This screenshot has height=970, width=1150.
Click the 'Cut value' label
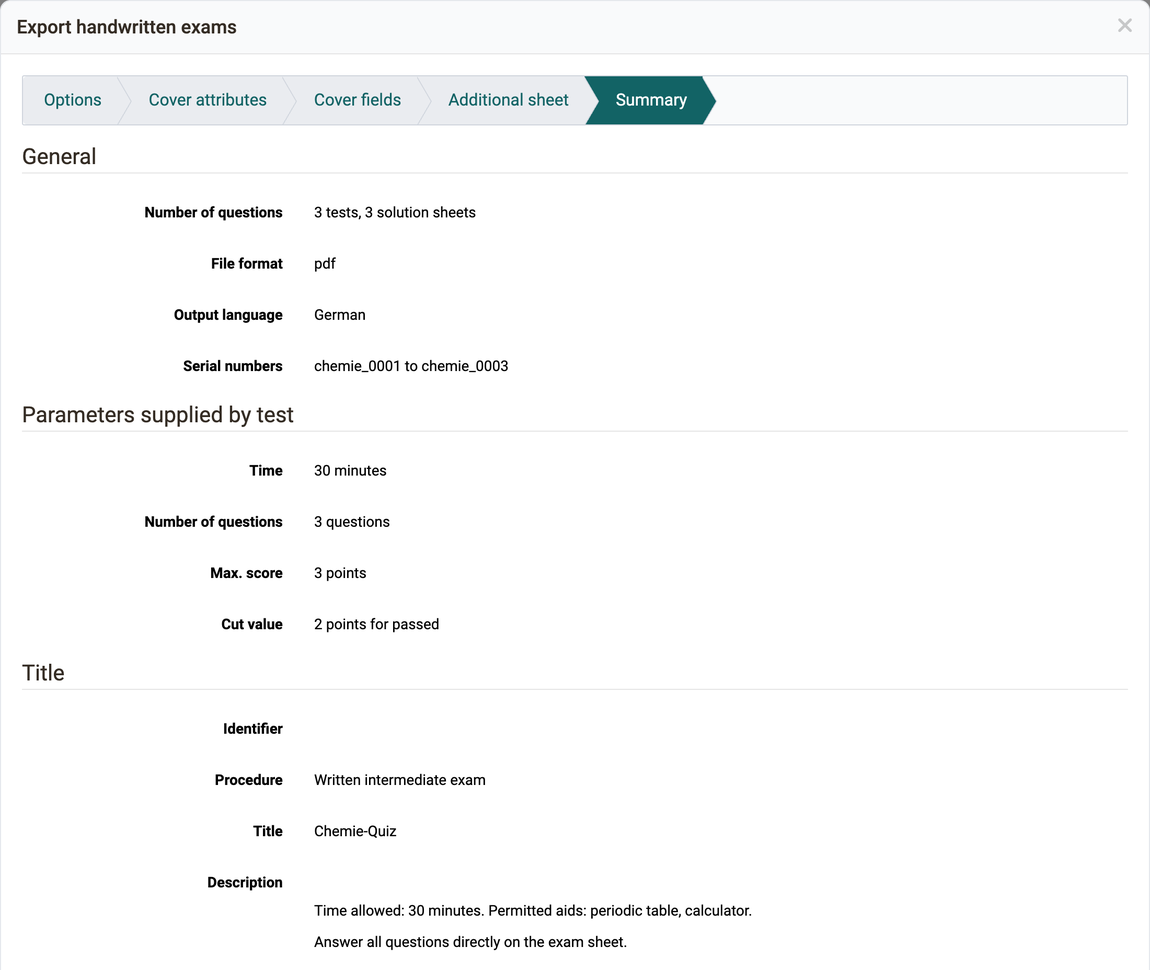[252, 625]
